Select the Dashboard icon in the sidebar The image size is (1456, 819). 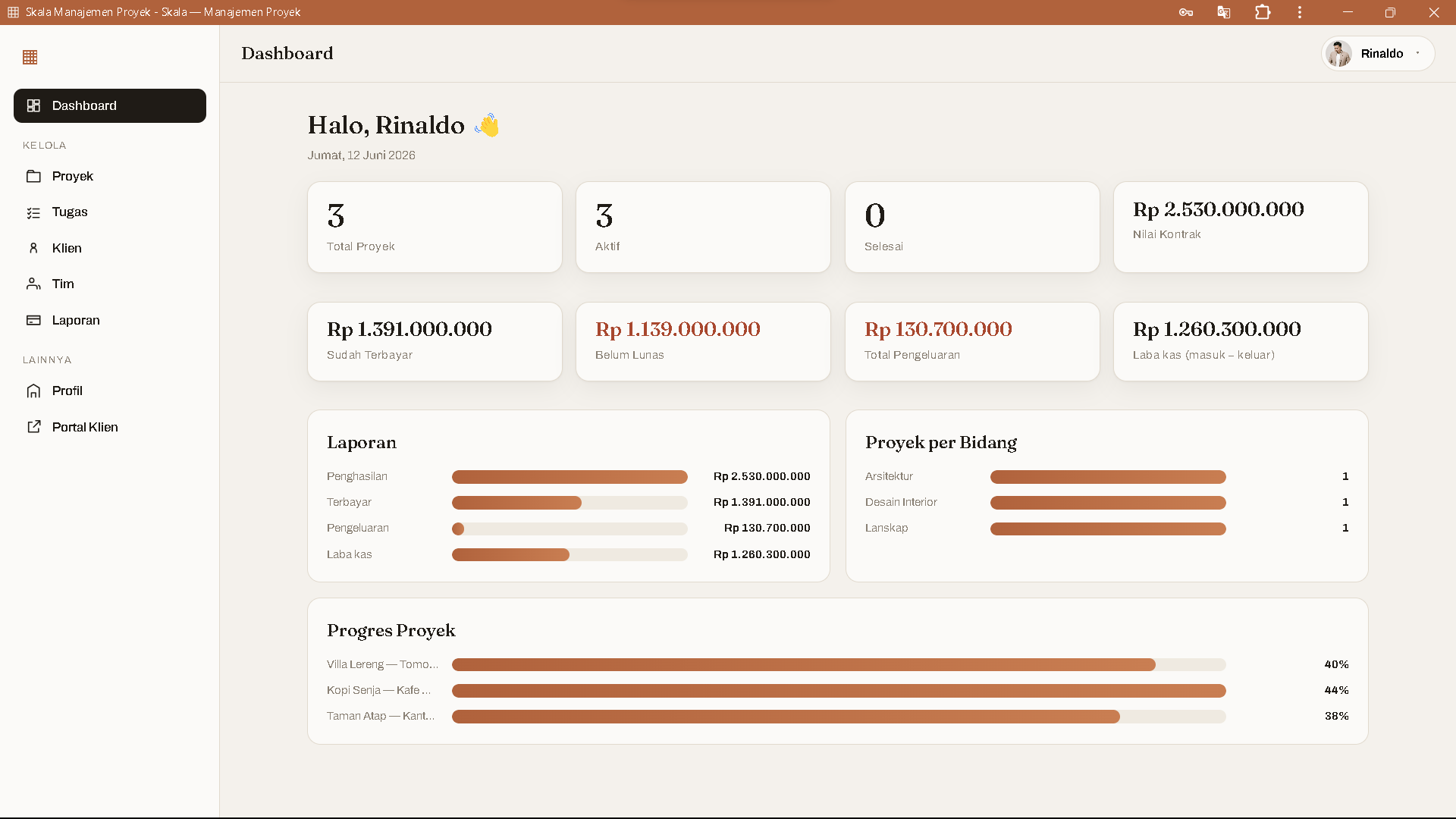(x=33, y=105)
